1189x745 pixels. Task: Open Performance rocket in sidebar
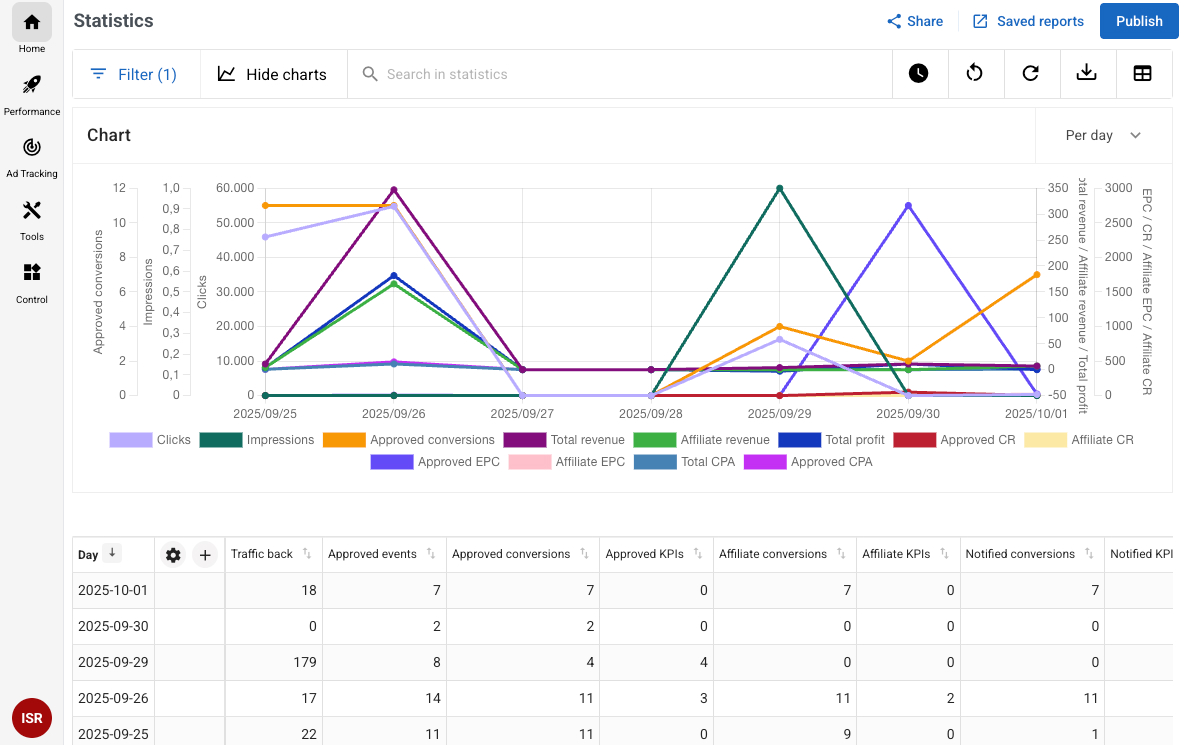point(32,93)
